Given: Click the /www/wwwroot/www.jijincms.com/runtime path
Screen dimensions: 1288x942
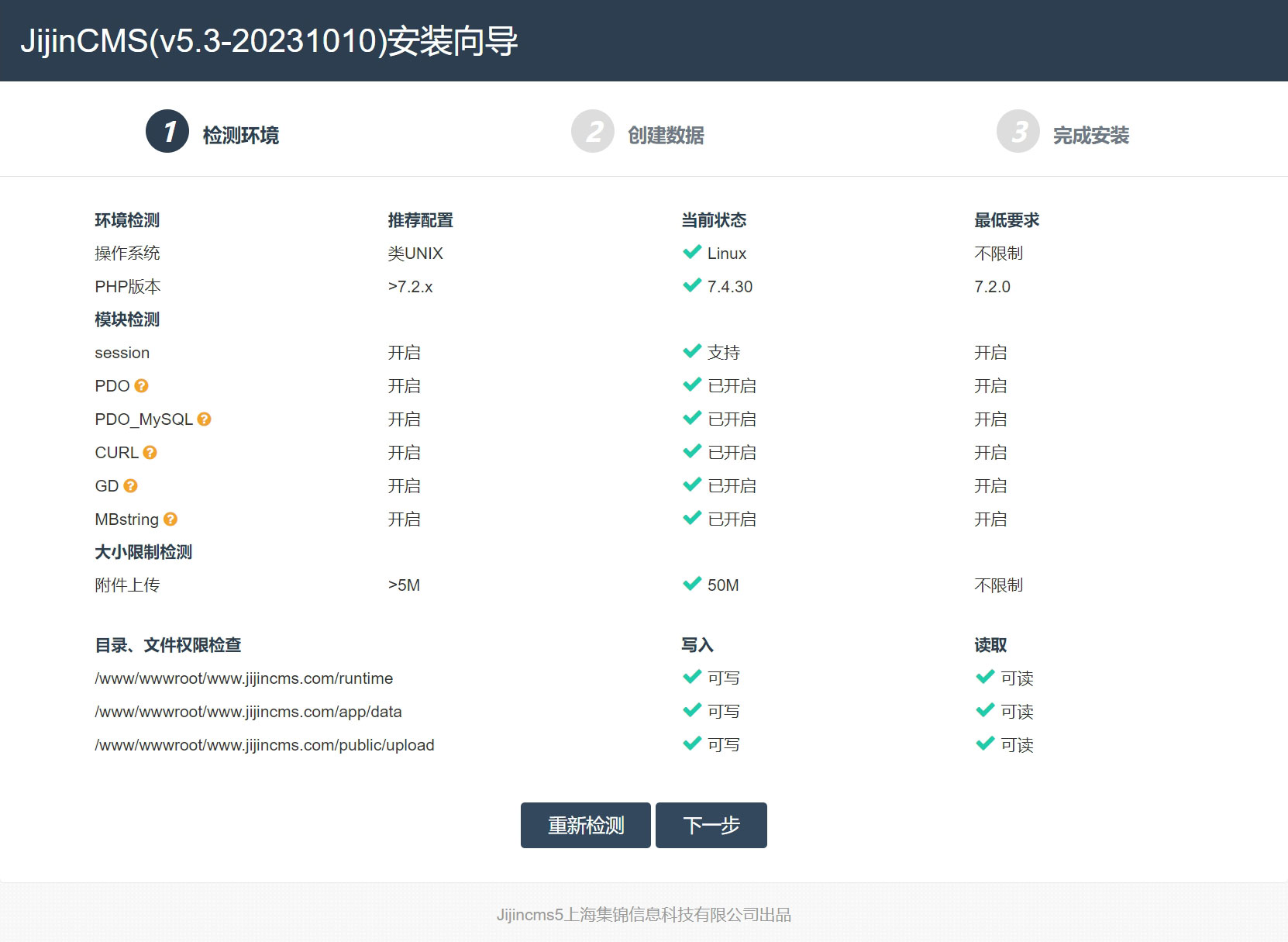Looking at the screenshot, I should [x=244, y=678].
